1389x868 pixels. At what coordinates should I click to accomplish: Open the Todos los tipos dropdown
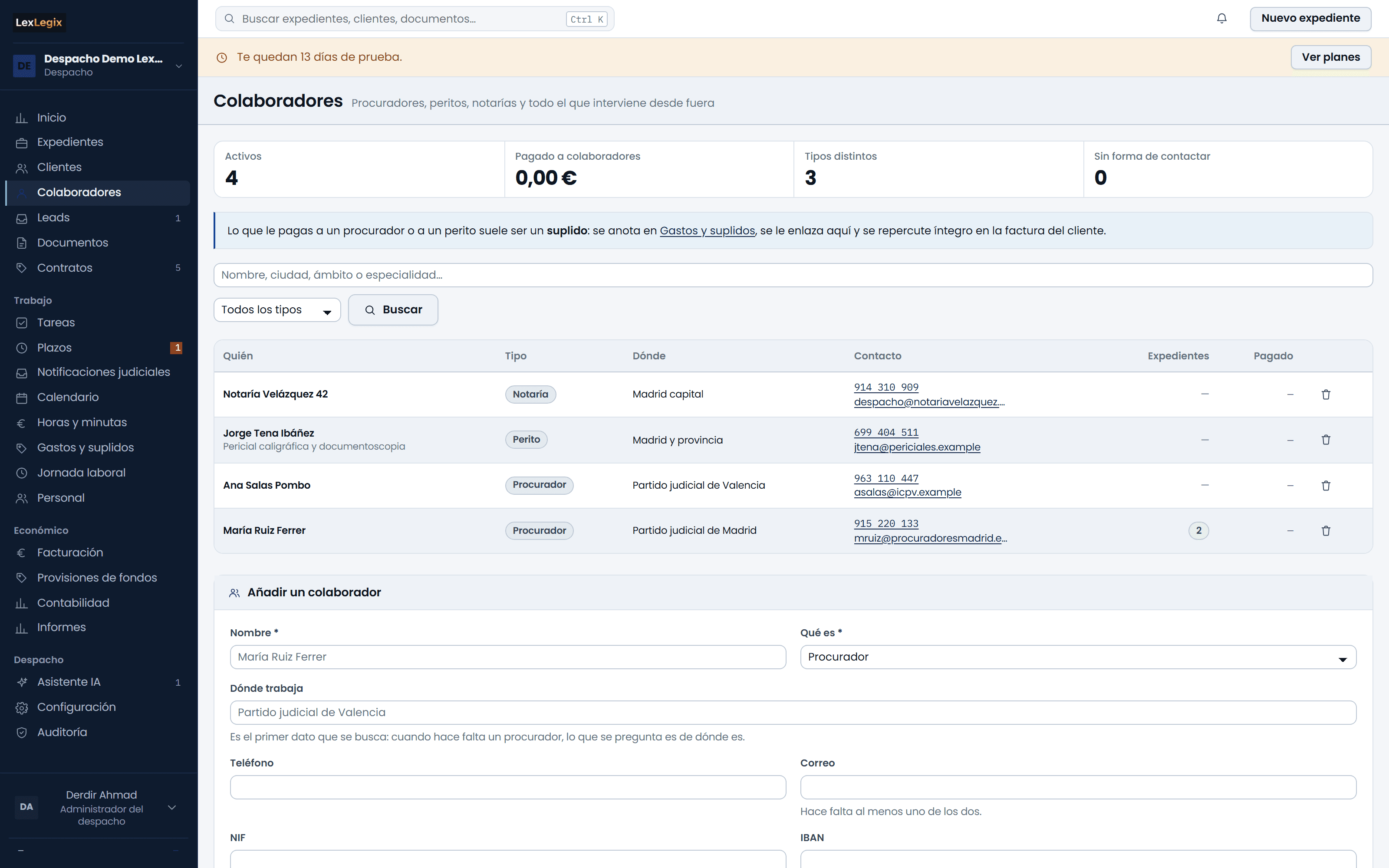point(277,310)
